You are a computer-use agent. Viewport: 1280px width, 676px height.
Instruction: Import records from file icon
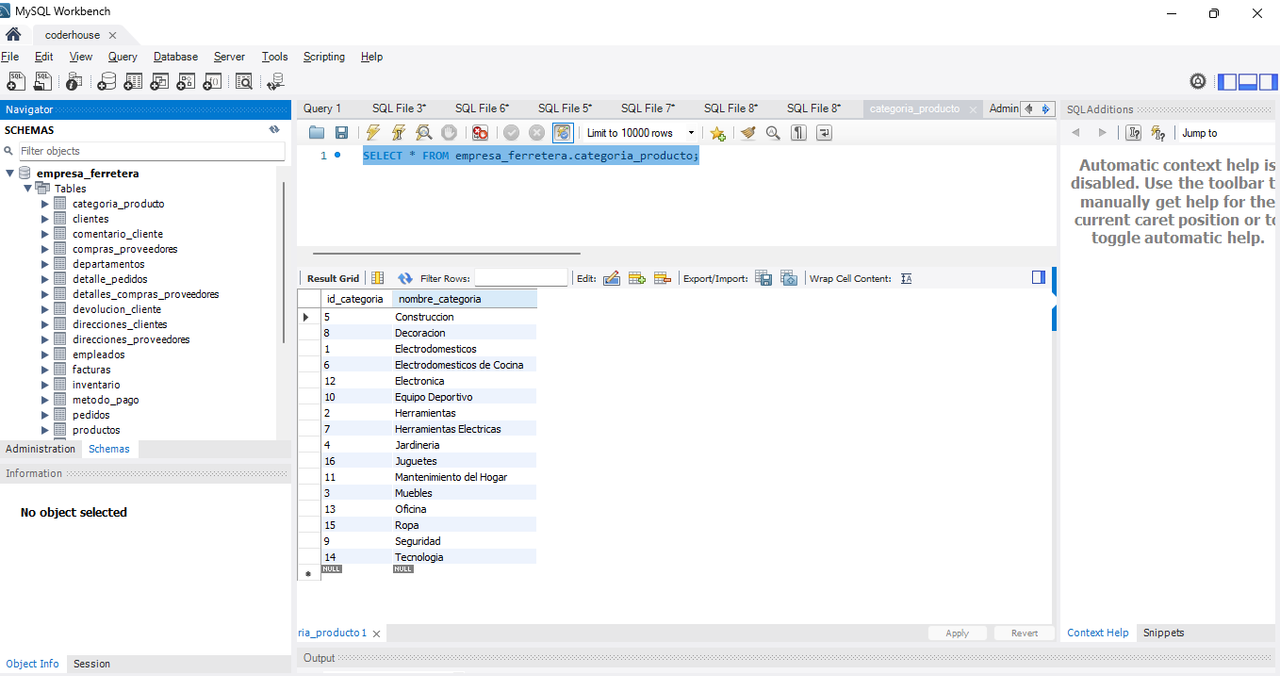[789, 278]
